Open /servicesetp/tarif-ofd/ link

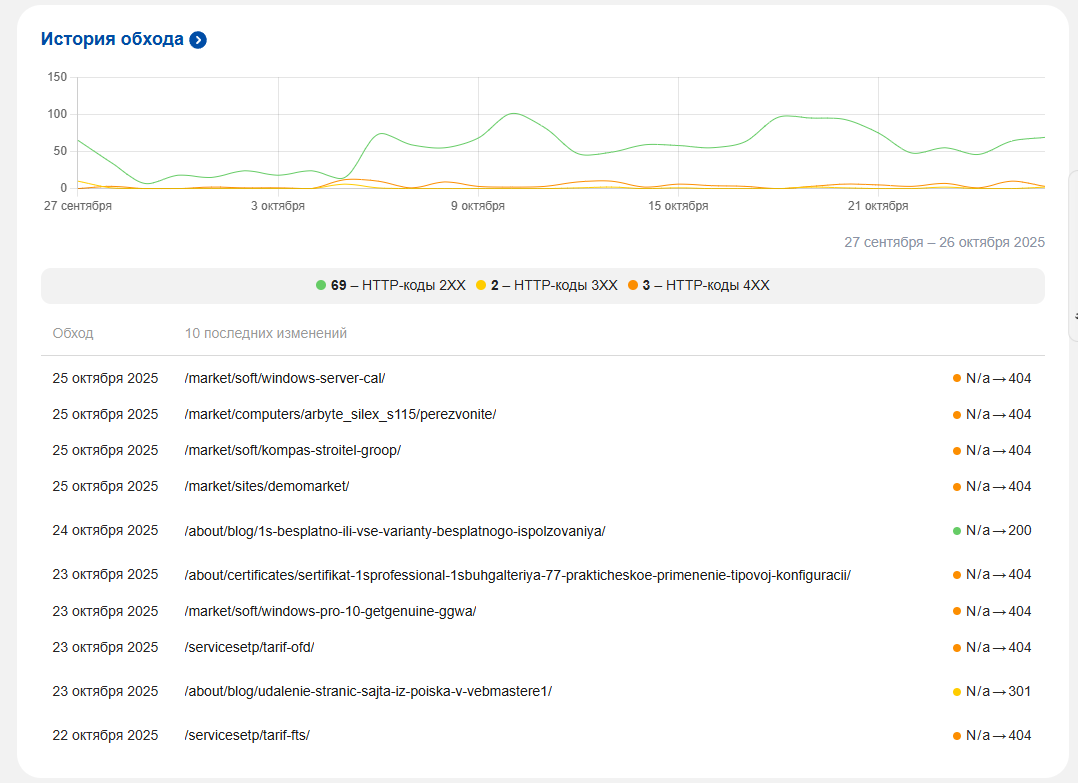(x=249, y=647)
